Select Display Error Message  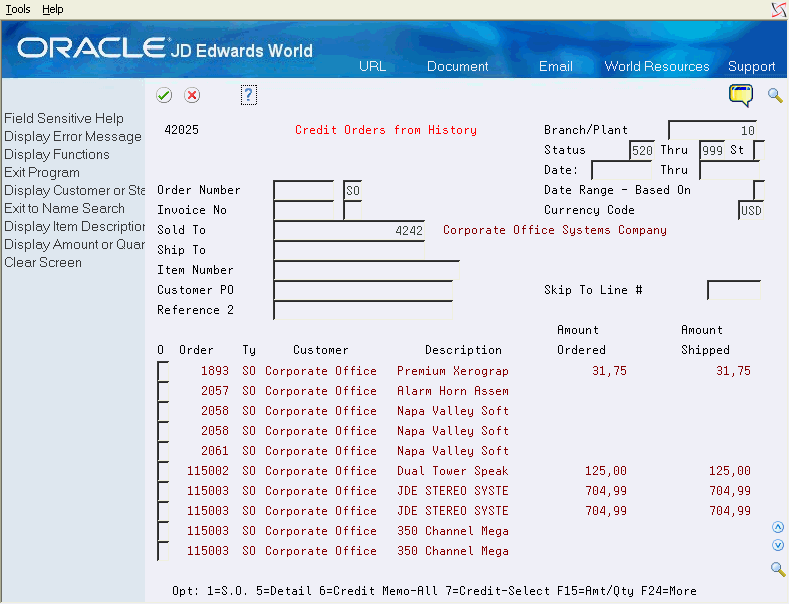point(73,136)
